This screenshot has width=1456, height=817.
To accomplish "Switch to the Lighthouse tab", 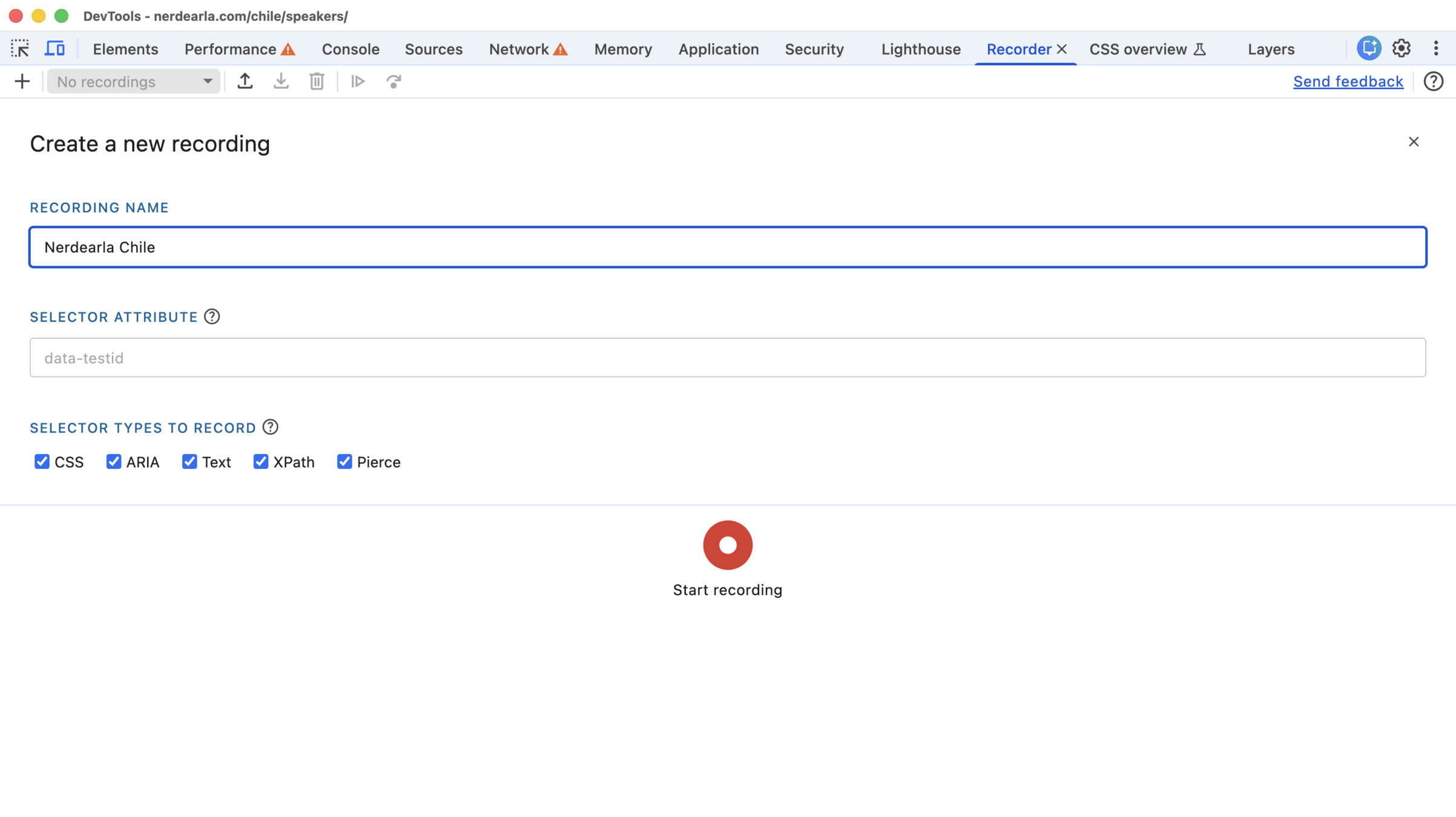I will (x=920, y=49).
